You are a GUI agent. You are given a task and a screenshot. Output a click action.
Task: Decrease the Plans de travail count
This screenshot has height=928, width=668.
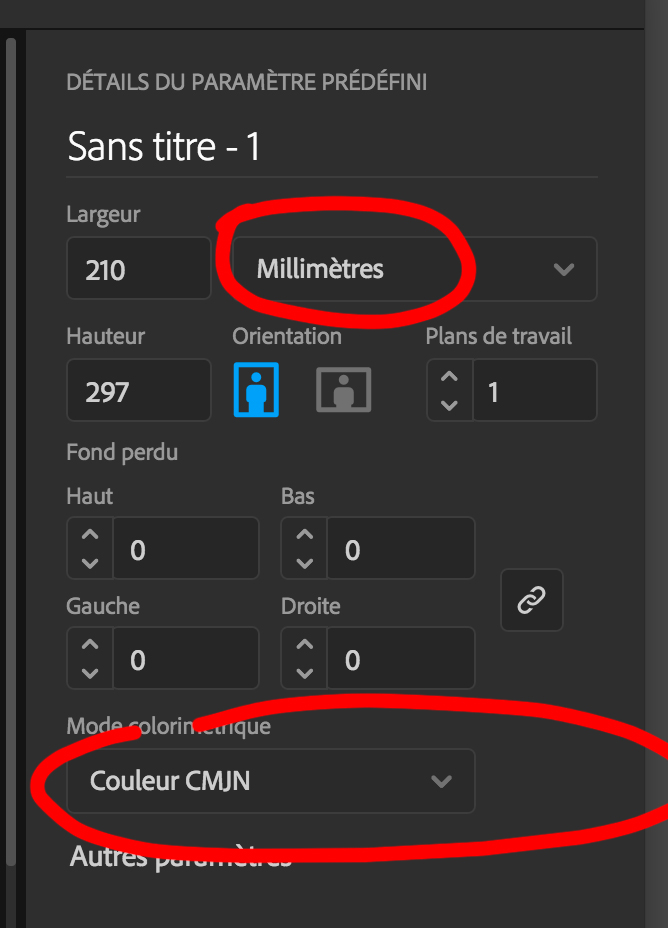449,404
